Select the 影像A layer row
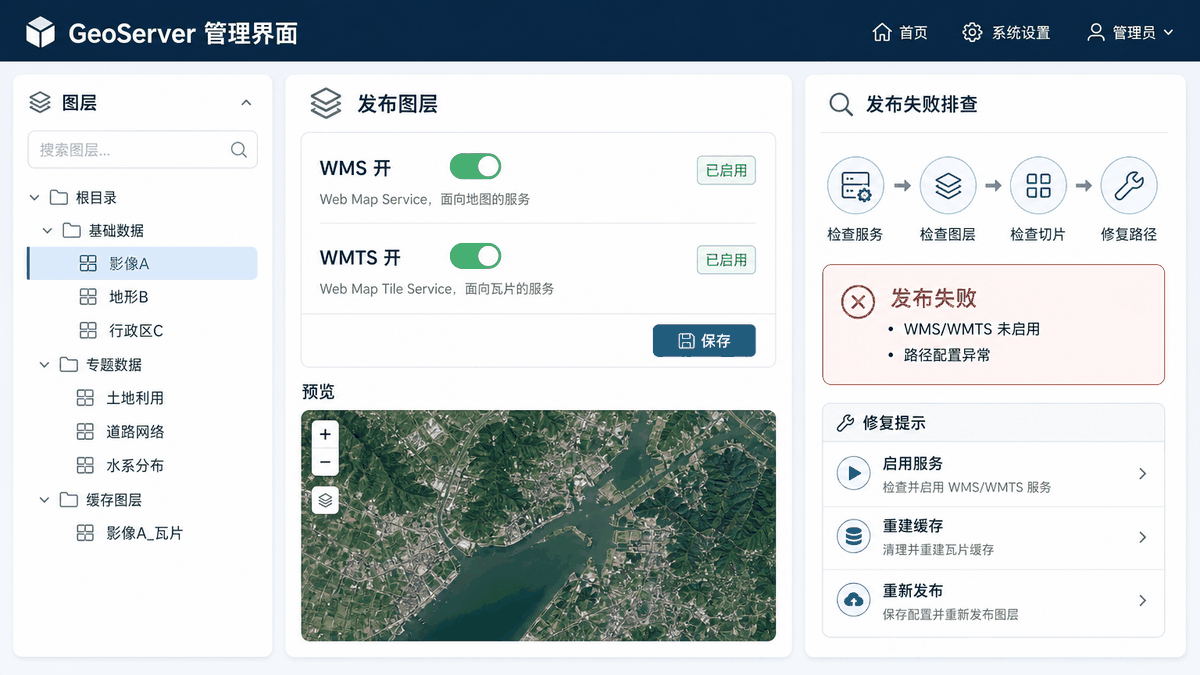 pyautogui.click(x=142, y=264)
